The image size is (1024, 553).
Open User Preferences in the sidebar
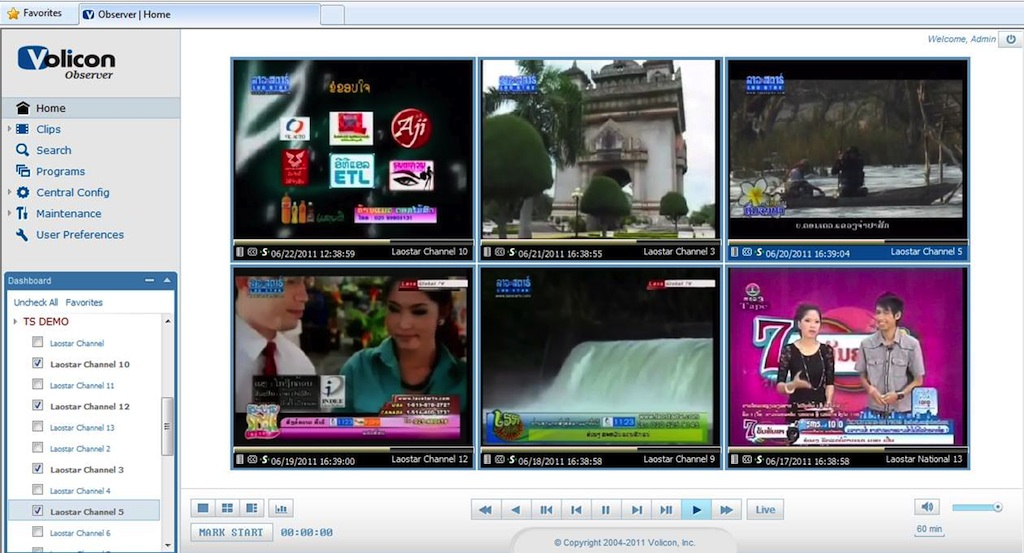(x=80, y=235)
